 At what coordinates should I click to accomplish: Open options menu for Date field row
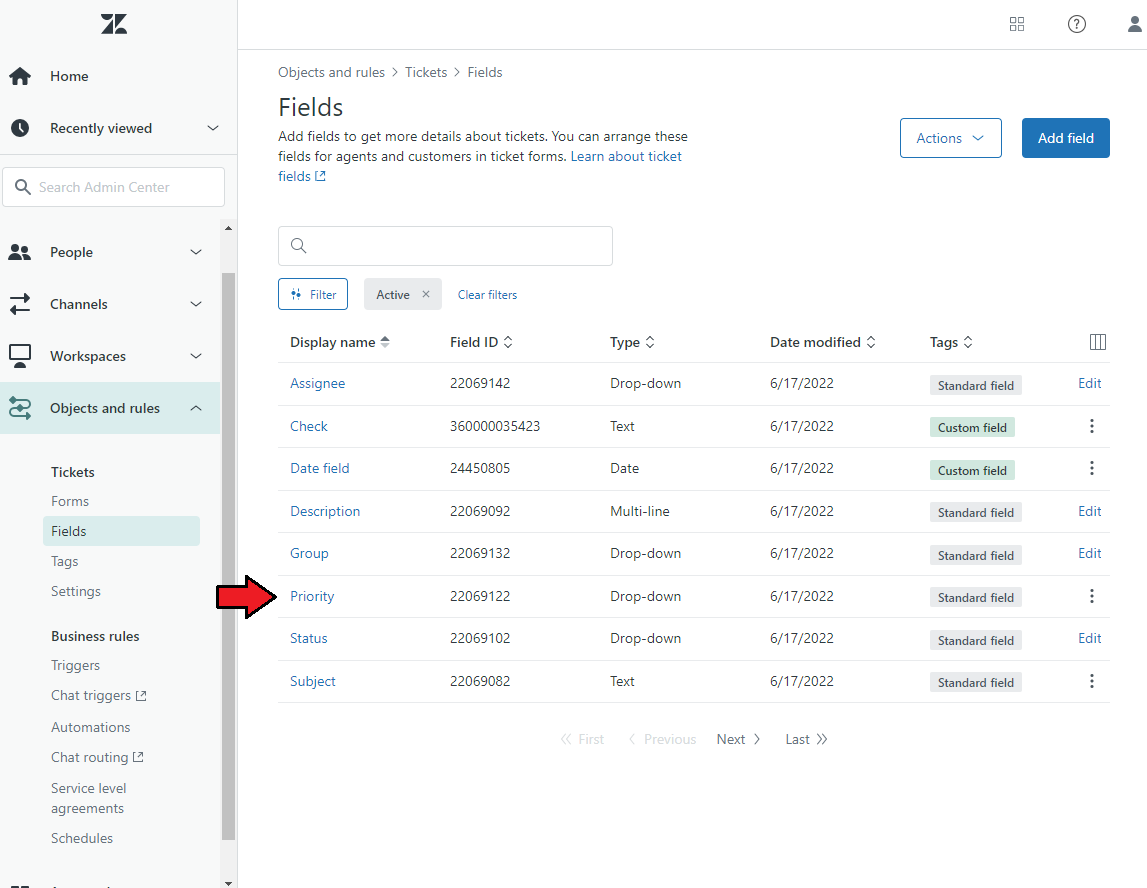point(1092,468)
